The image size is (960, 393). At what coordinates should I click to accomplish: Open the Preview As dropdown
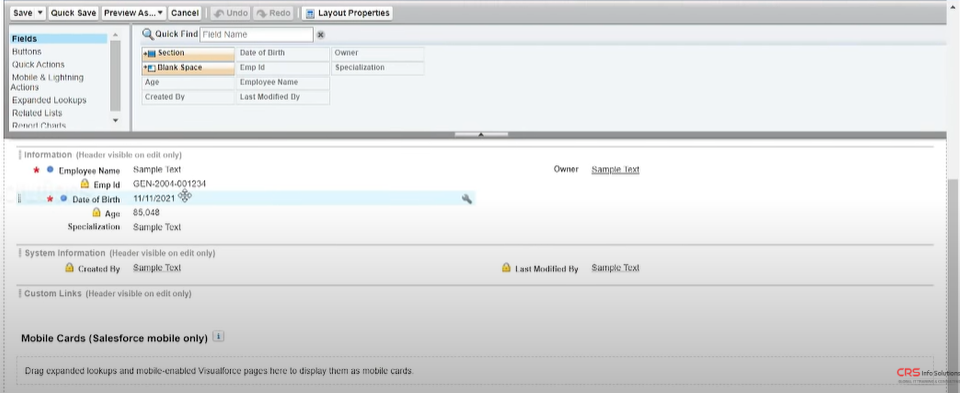(x=134, y=13)
